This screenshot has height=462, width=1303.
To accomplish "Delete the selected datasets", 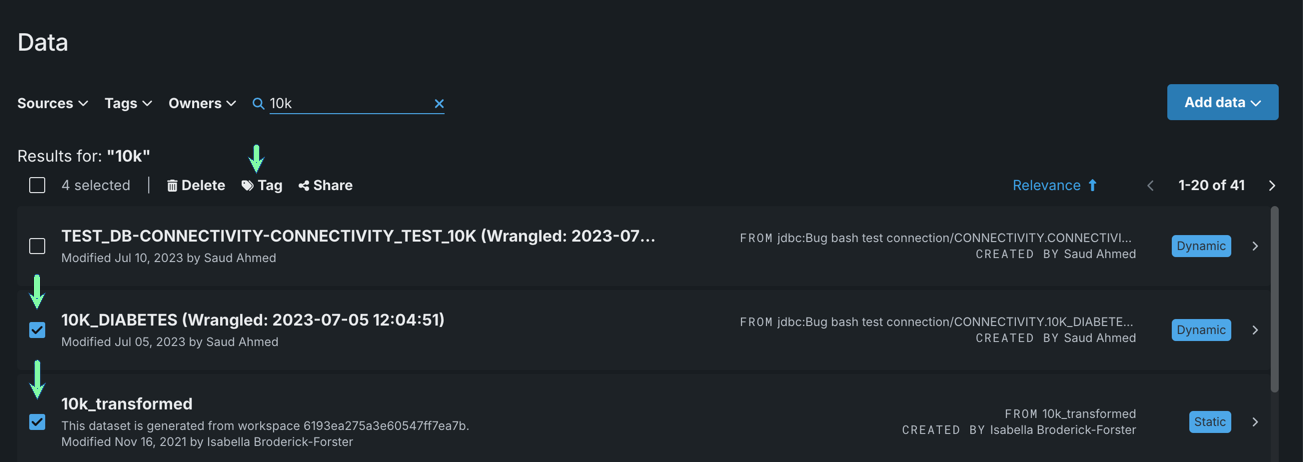I will [x=196, y=185].
